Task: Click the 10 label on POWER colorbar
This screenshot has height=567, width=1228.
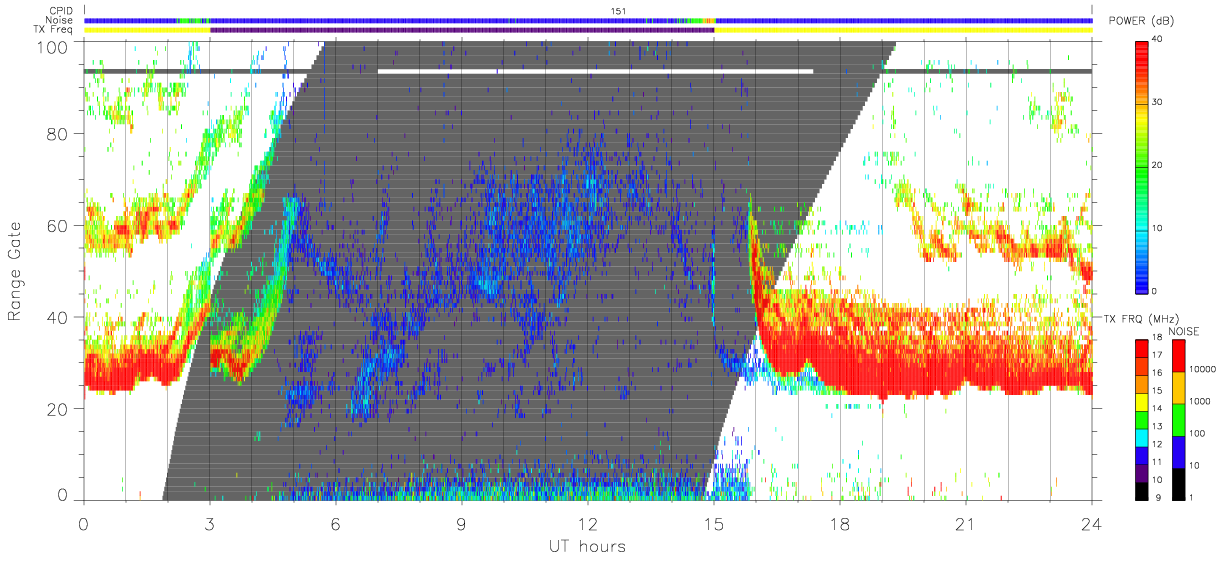Action: pos(1158,229)
